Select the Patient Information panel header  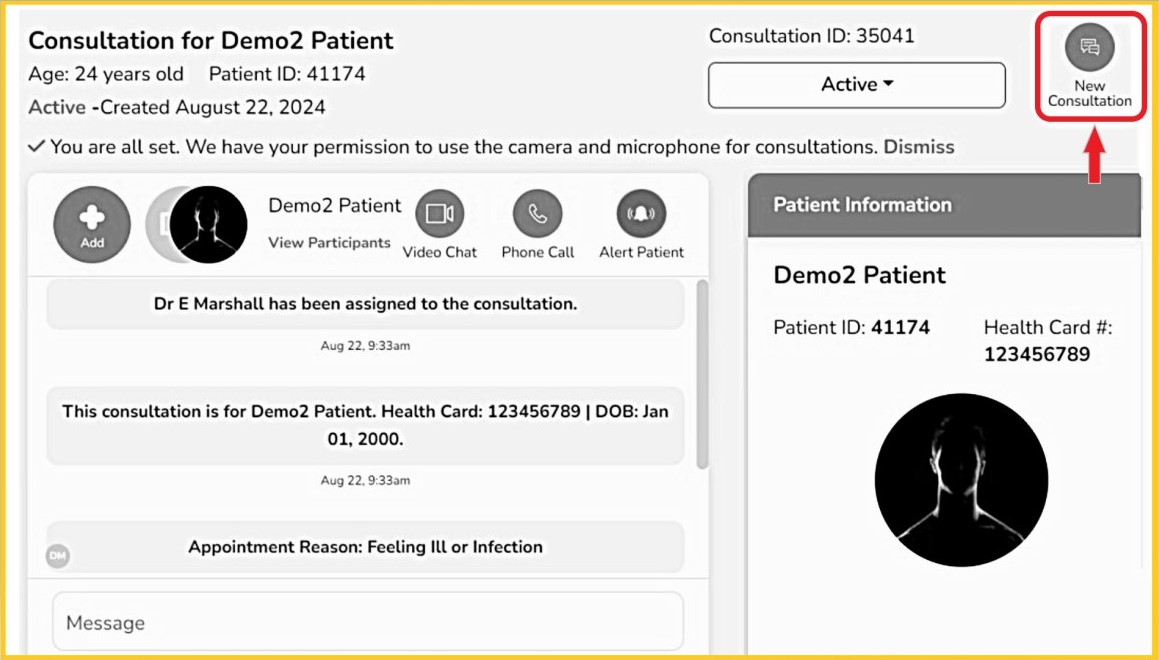point(944,205)
